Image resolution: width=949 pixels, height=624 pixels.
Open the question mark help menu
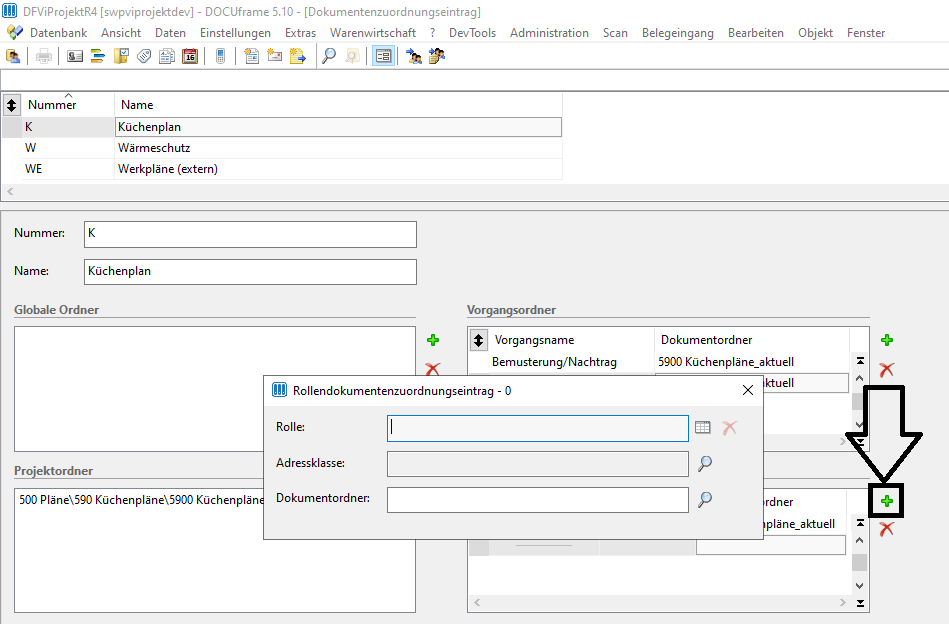[432, 33]
